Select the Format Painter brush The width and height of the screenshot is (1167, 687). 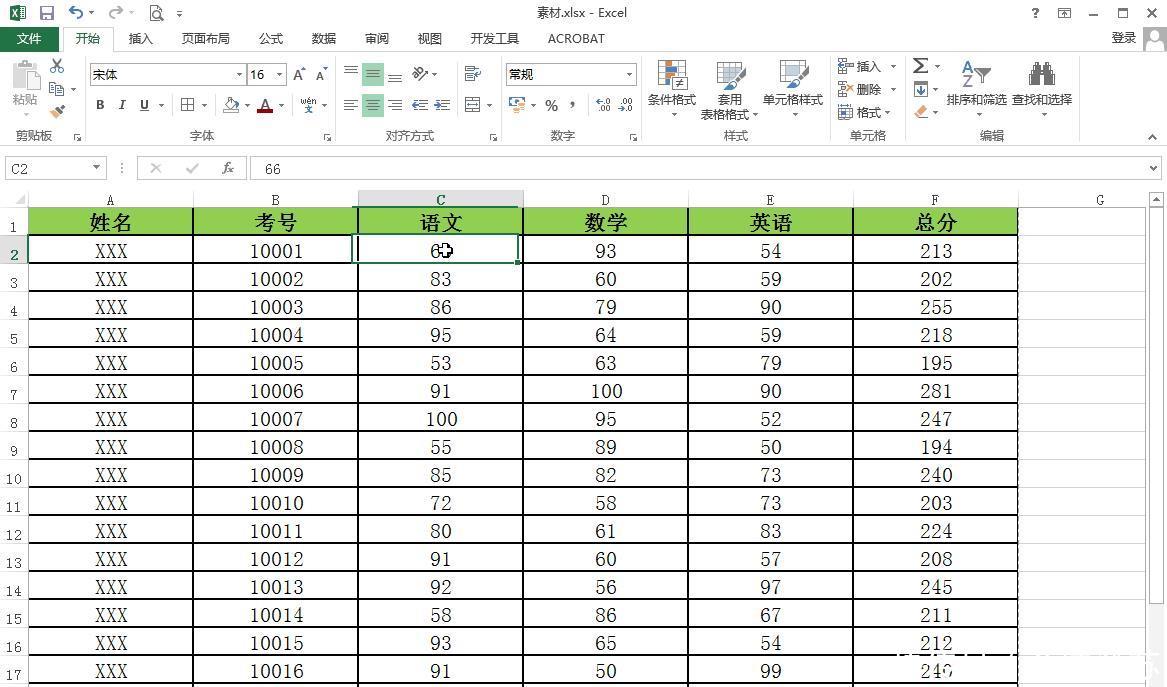coord(57,112)
